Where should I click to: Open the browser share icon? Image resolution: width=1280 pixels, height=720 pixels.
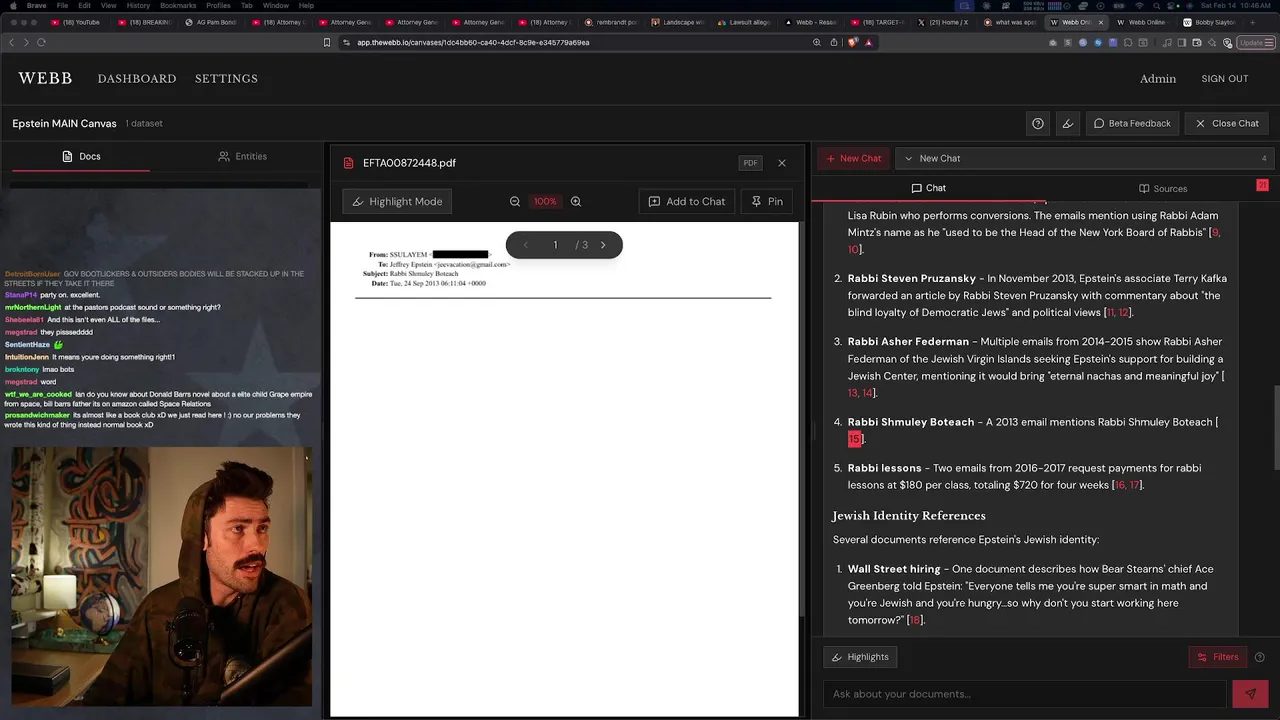[834, 42]
